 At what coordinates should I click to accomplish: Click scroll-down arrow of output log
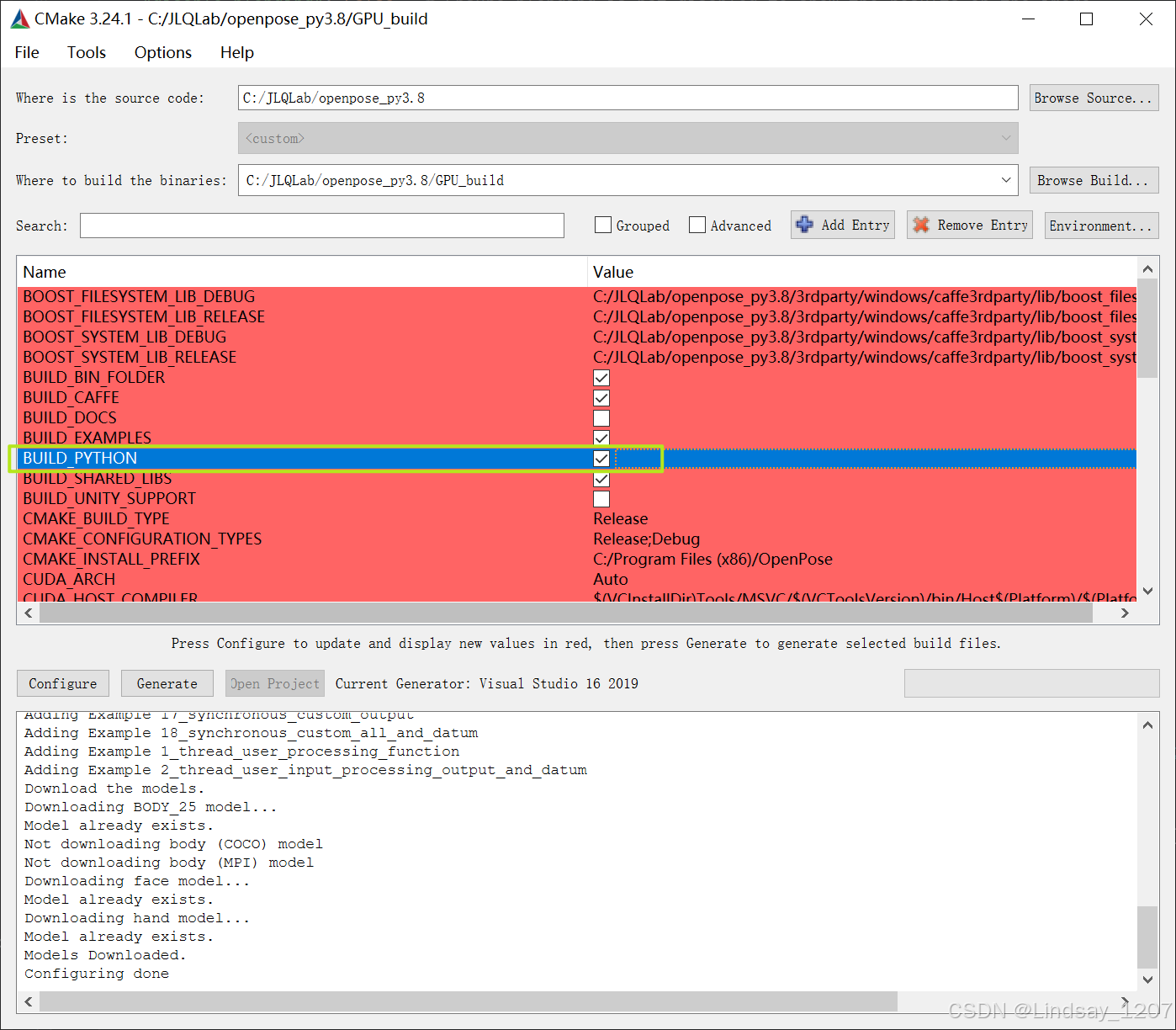point(1147,980)
